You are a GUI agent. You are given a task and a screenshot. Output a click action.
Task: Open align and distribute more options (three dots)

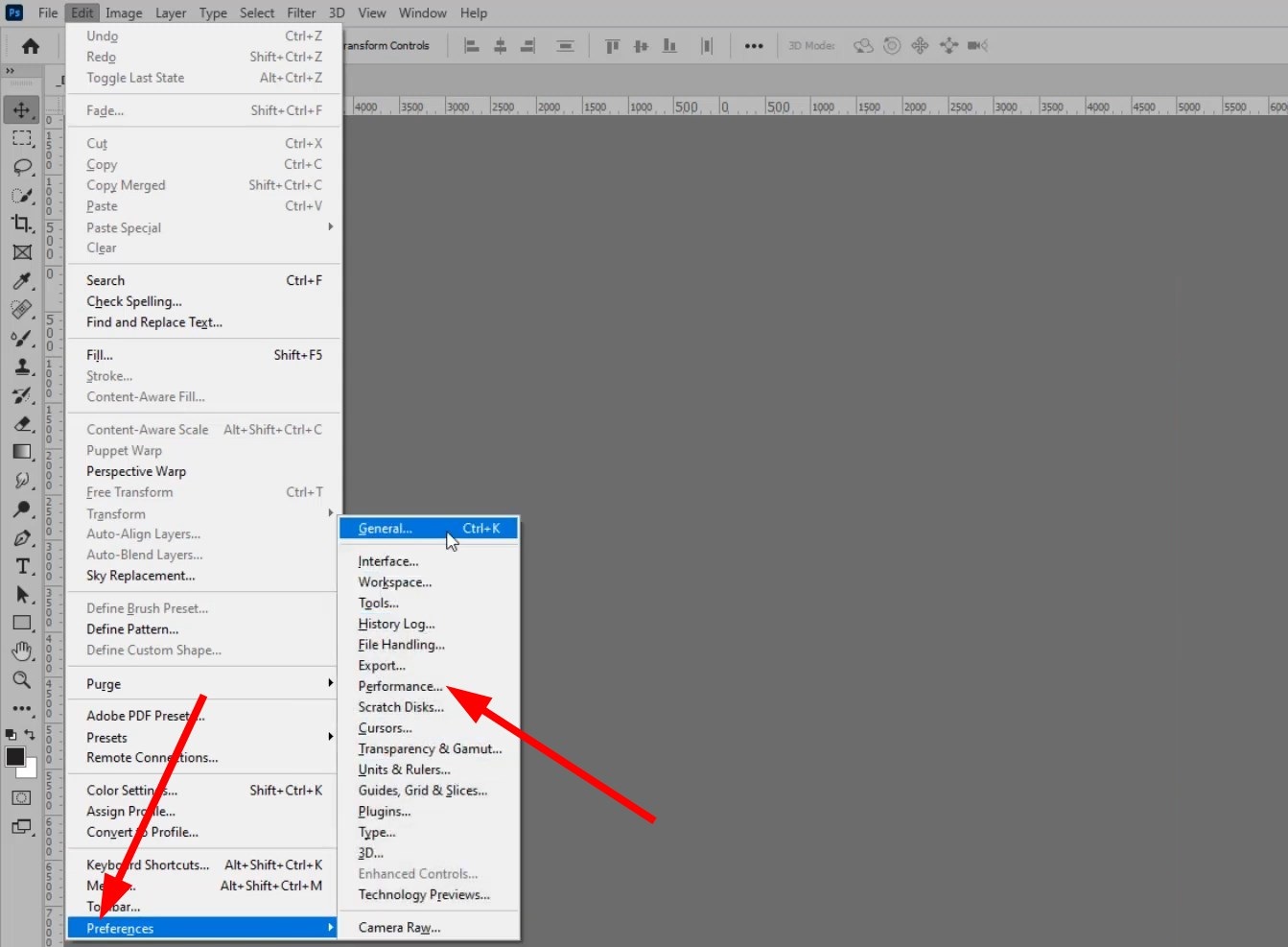click(754, 46)
